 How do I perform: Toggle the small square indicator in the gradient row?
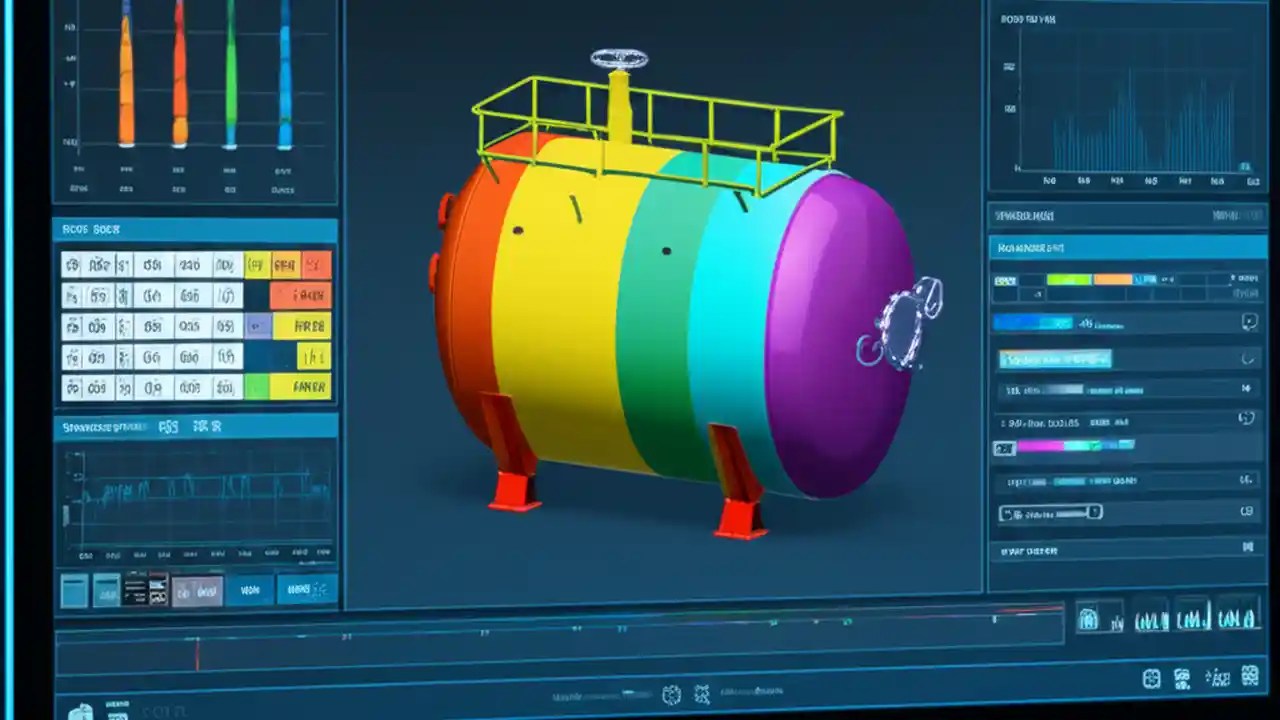1005,448
